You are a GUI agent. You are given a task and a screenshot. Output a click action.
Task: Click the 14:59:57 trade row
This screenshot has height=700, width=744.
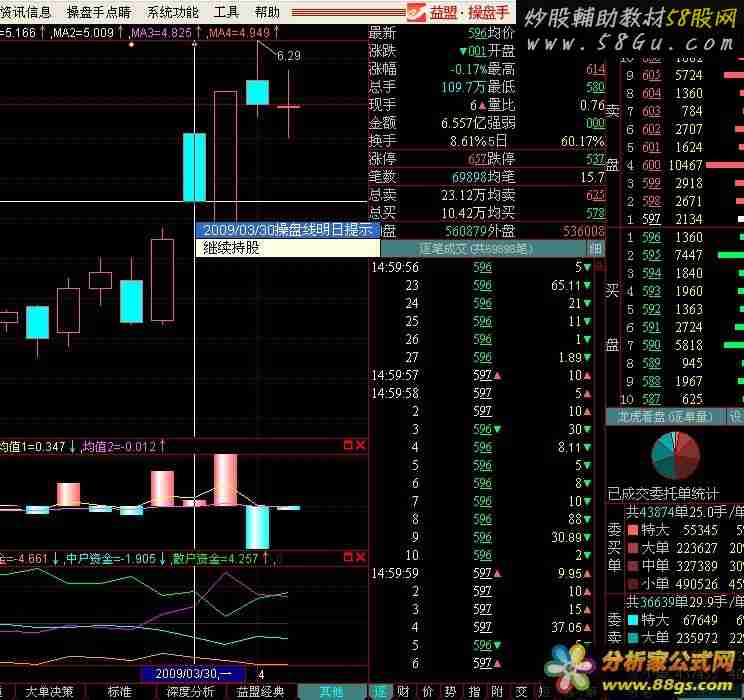(x=482, y=375)
